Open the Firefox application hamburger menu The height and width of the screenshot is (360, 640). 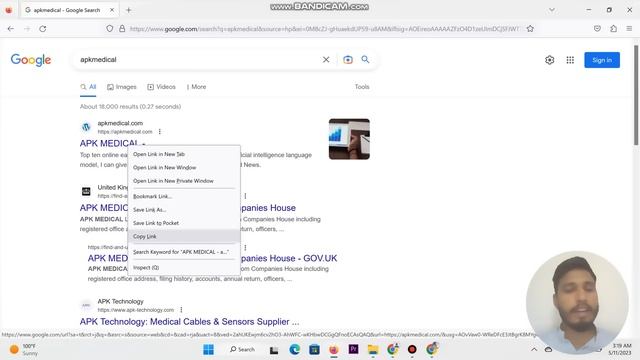[629, 29]
